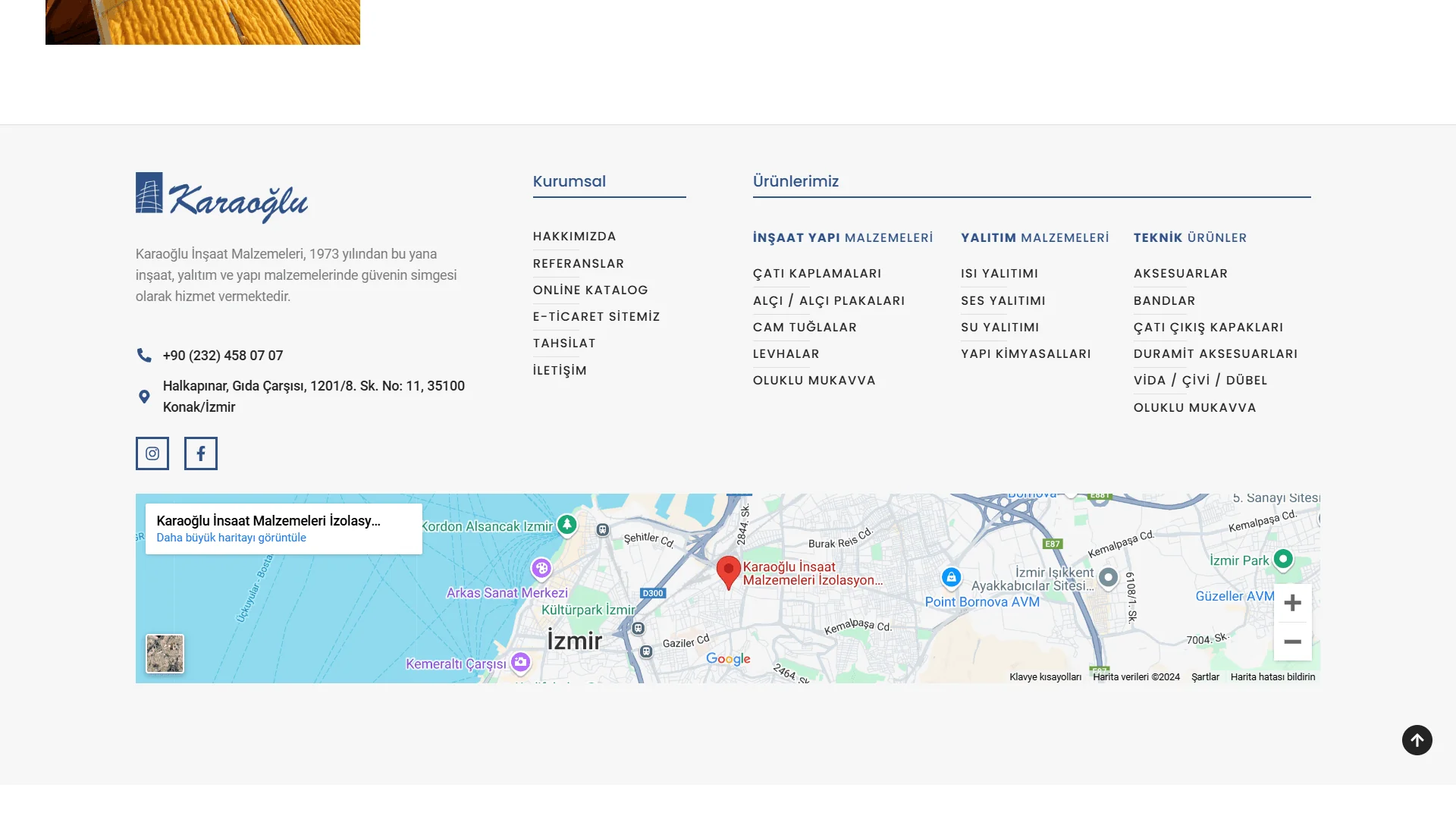Image resolution: width=1456 pixels, height=819 pixels.
Task: Click 'Daha büyük haritayı görüntüle' link
Action: 231,538
